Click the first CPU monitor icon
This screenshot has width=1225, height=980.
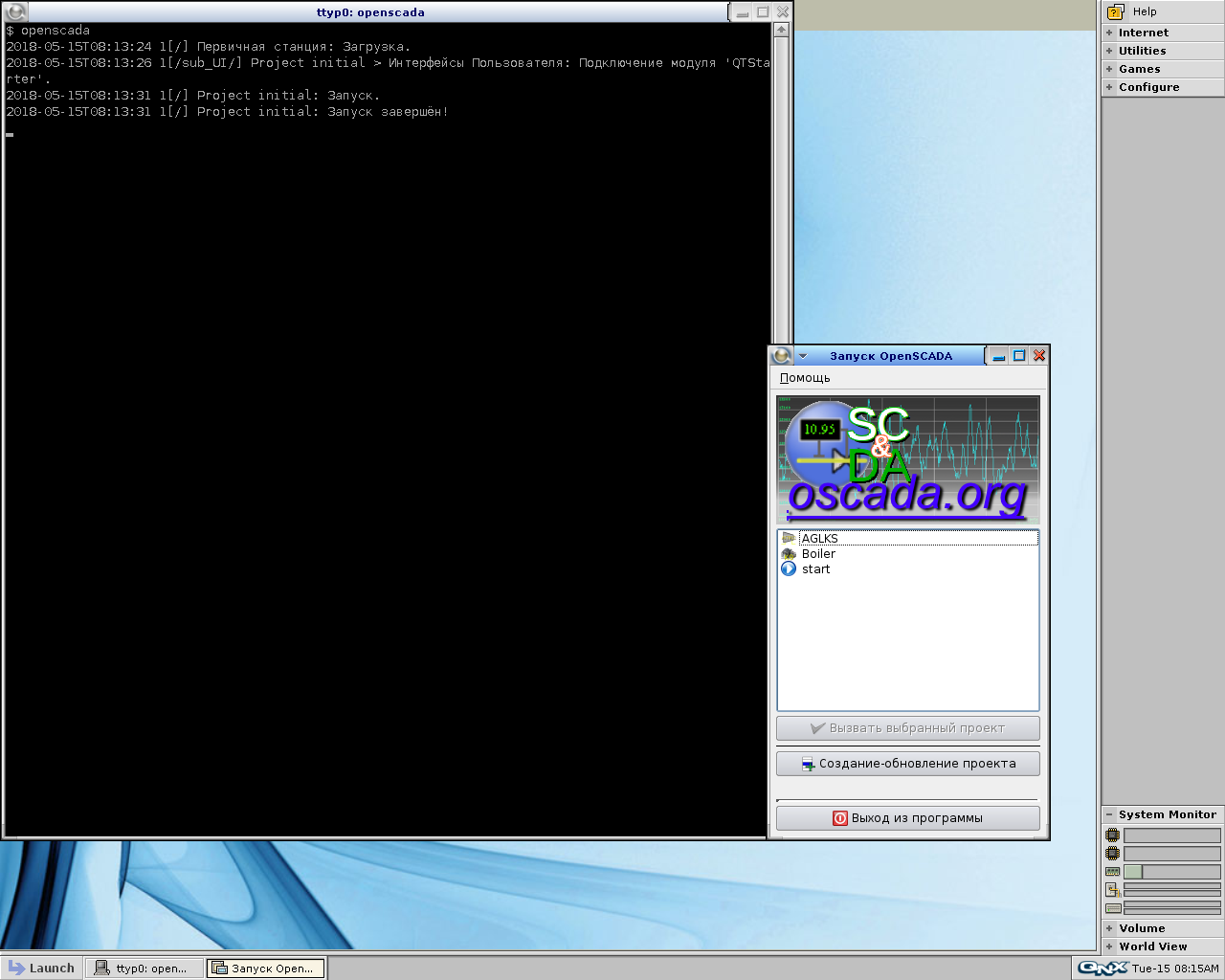coord(1112,835)
